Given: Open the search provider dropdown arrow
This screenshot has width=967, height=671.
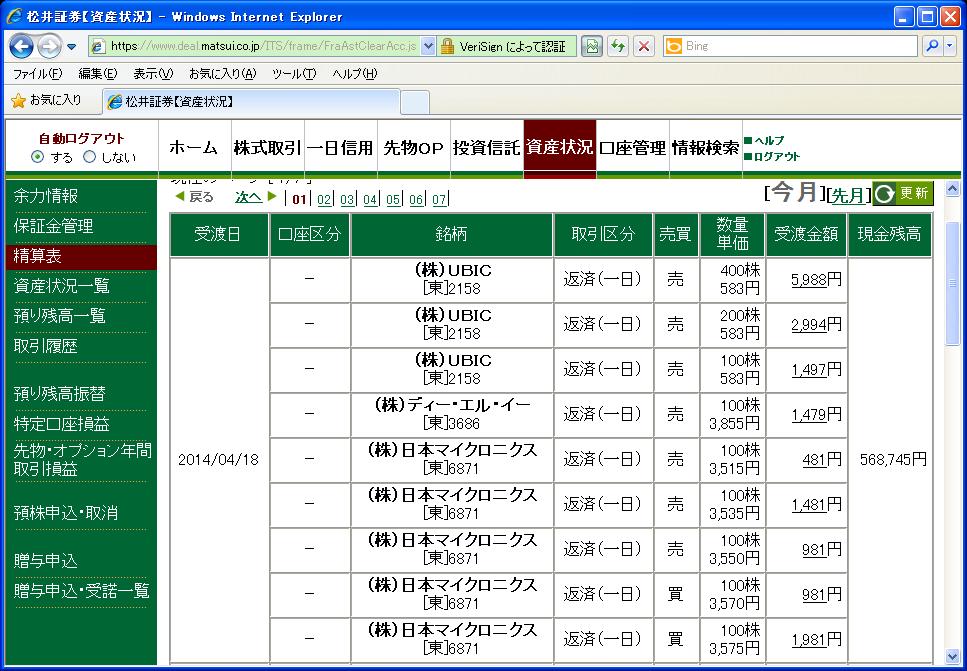Looking at the screenshot, I should (x=950, y=46).
